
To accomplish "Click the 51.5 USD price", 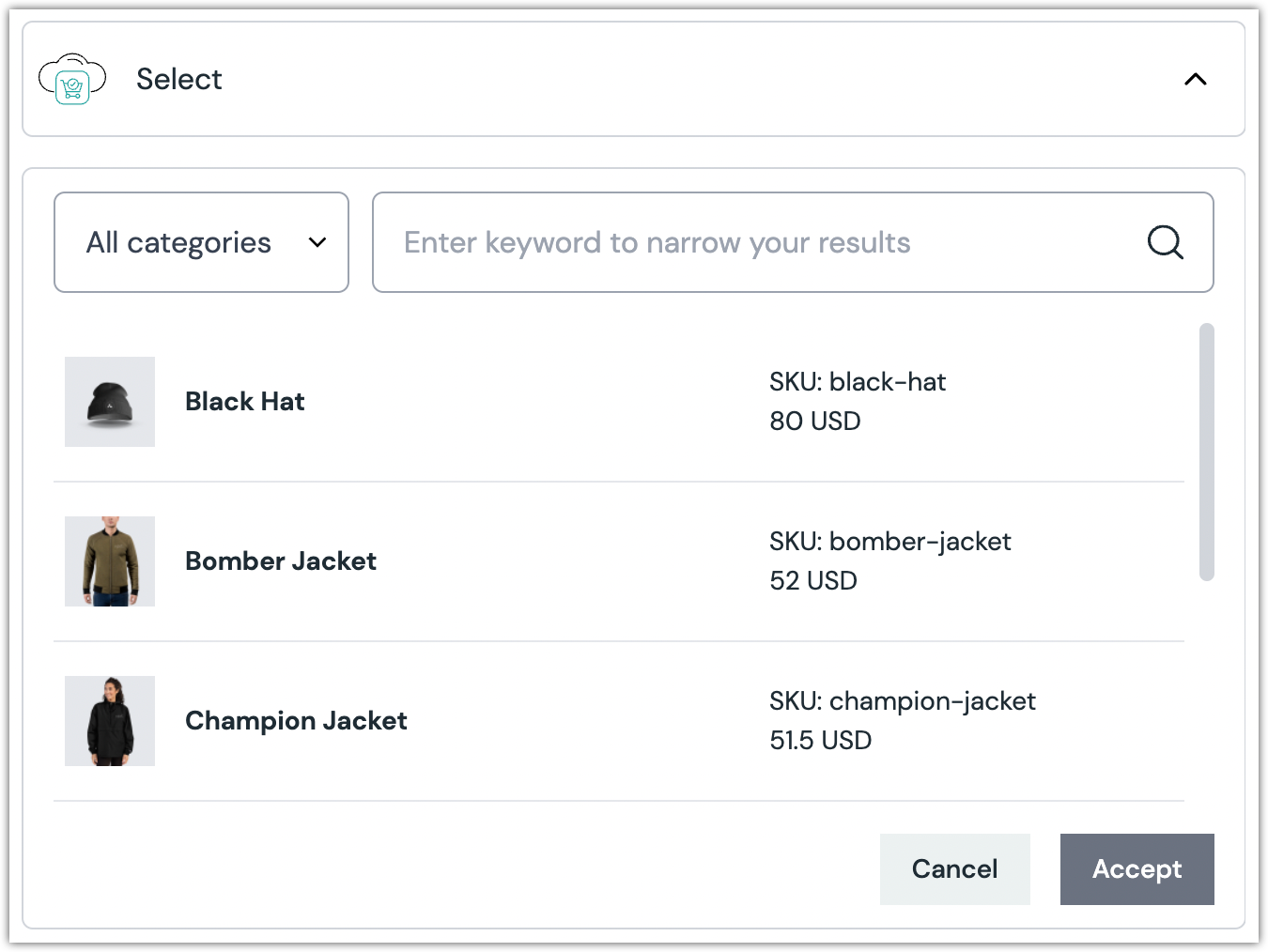I will pyautogui.click(x=820, y=741).
